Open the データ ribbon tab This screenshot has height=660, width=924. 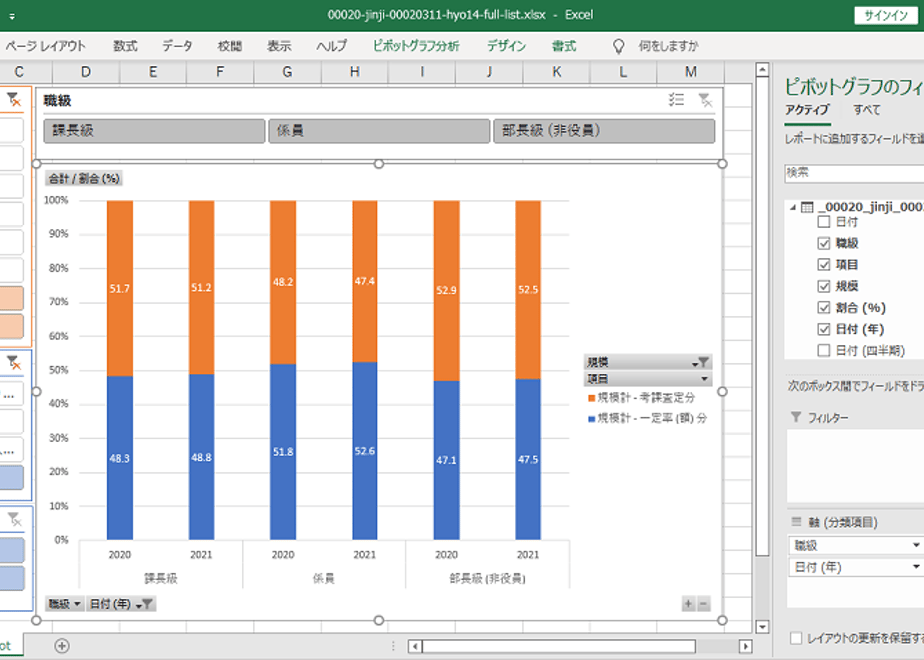[x=177, y=46]
